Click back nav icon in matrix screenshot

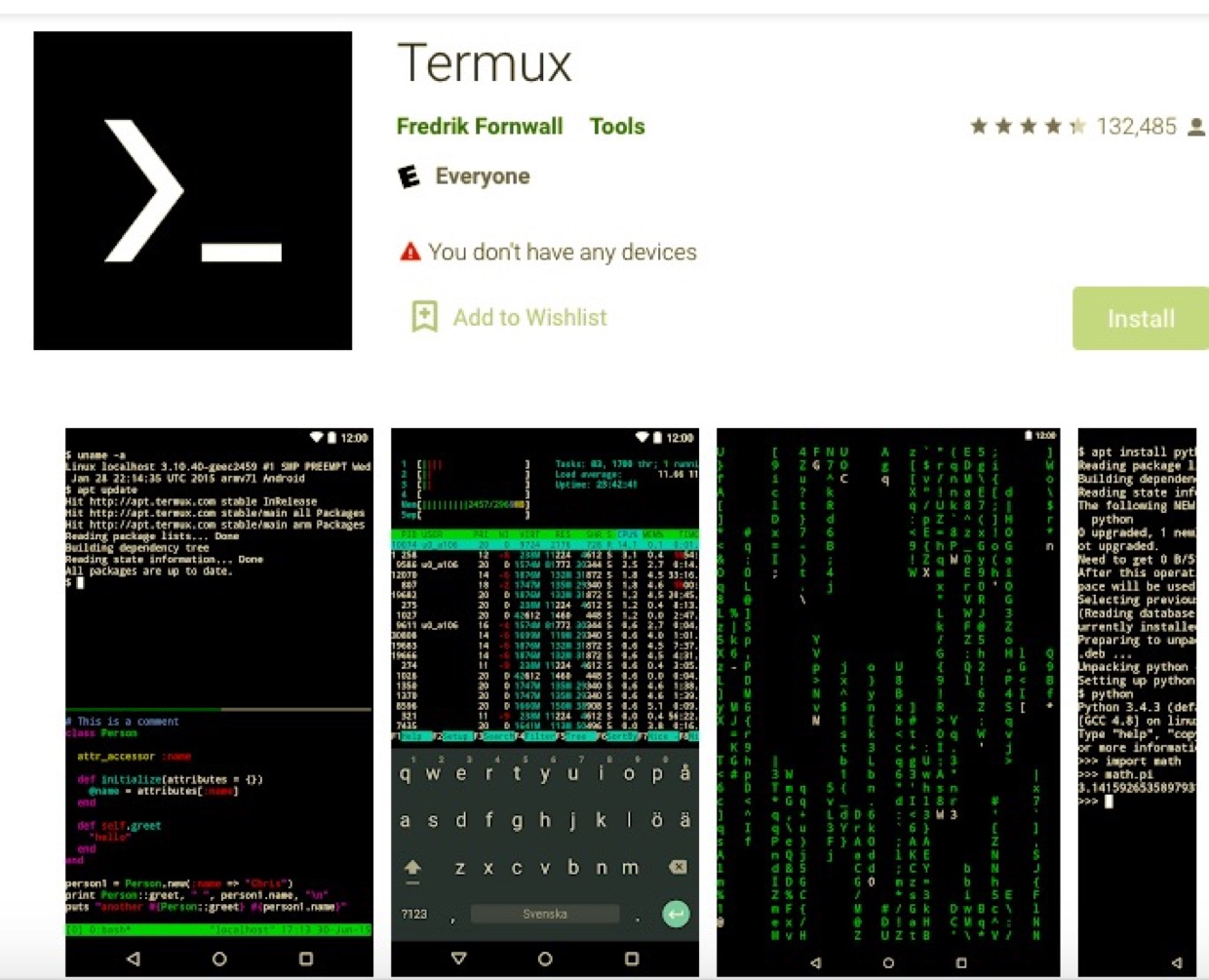point(815,962)
